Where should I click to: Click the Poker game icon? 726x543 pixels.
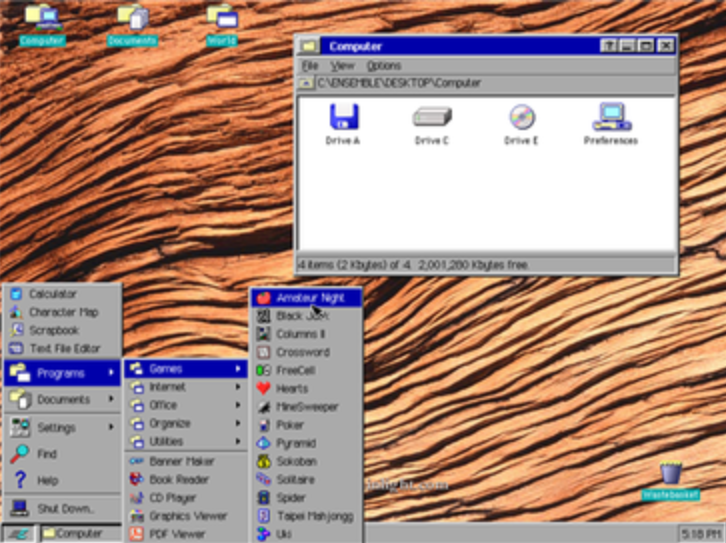[x=263, y=425]
